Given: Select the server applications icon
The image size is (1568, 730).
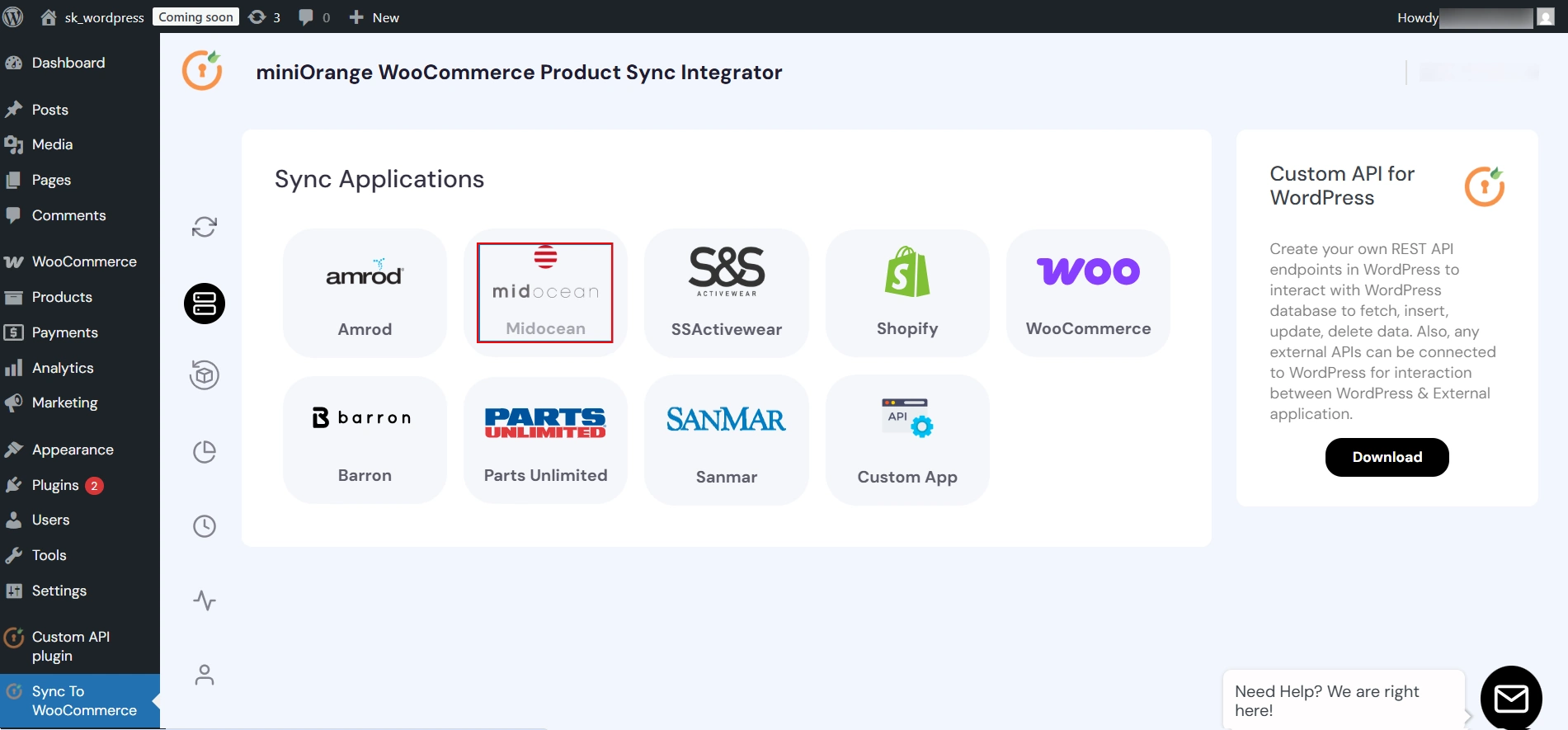Looking at the screenshot, I should pyautogui.click(x=205, y=304).
